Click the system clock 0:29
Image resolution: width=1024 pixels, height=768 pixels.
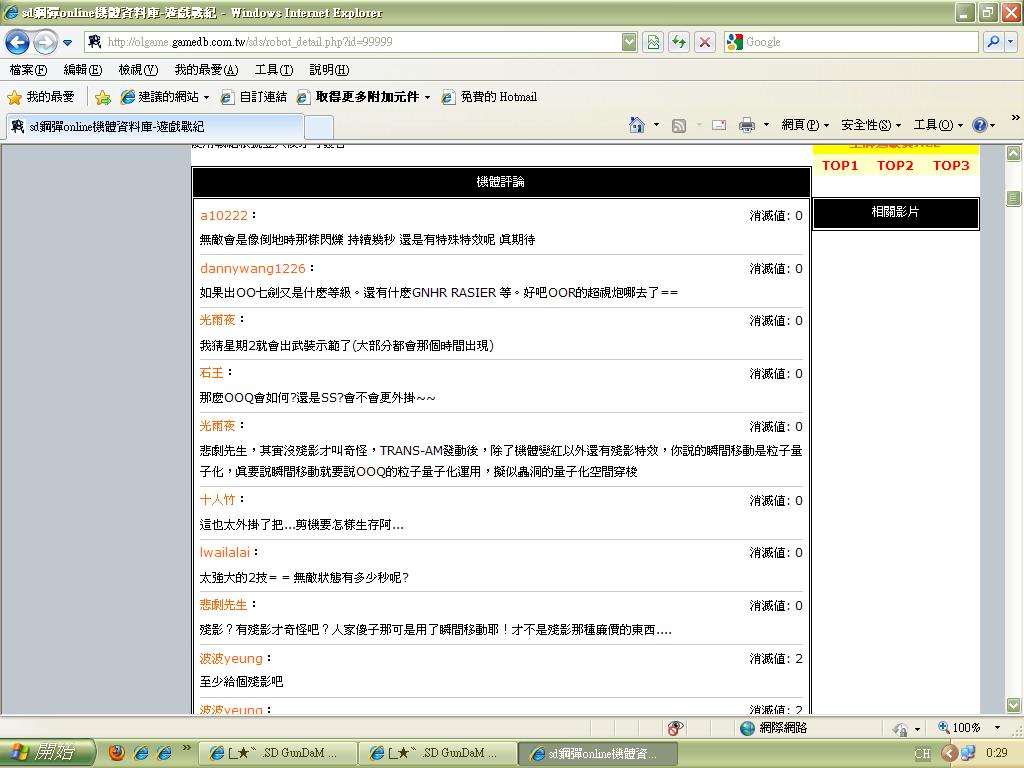[x=997, y=753]
